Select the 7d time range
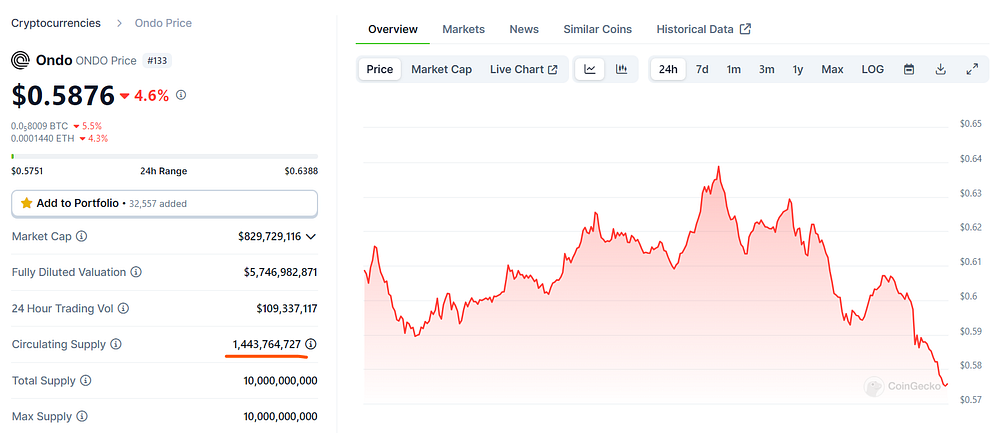This screenshot has height=433, width=1000. coord(702,70)
